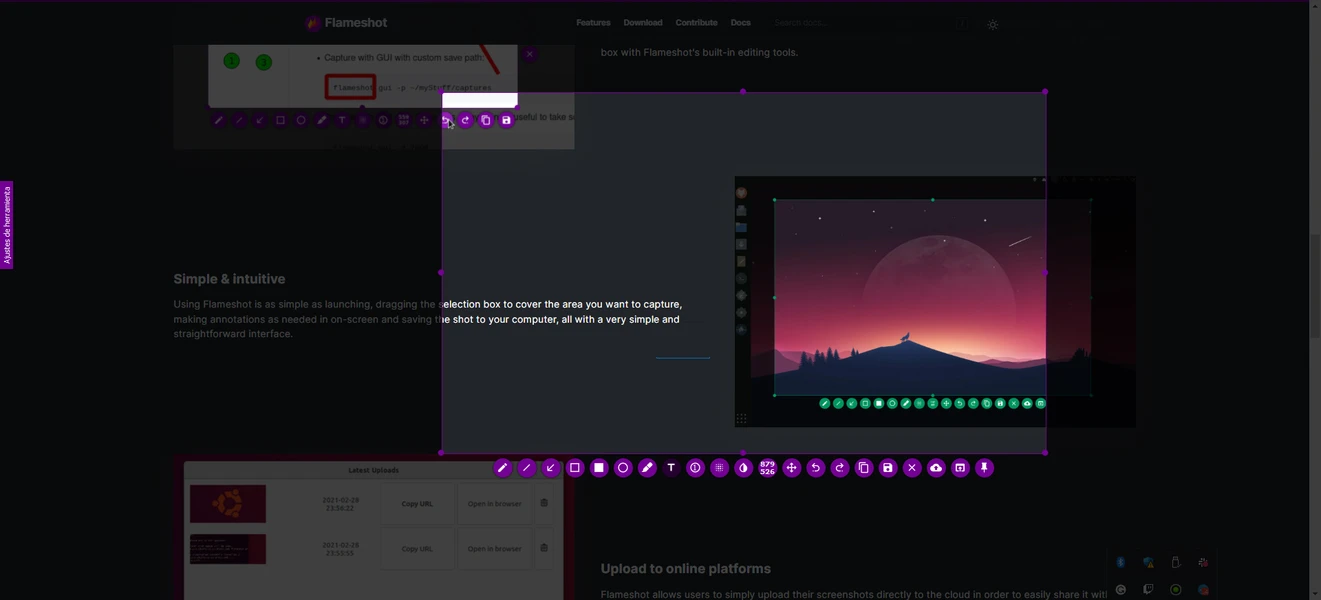Click the Latest Uploads screenshot image

374,528
